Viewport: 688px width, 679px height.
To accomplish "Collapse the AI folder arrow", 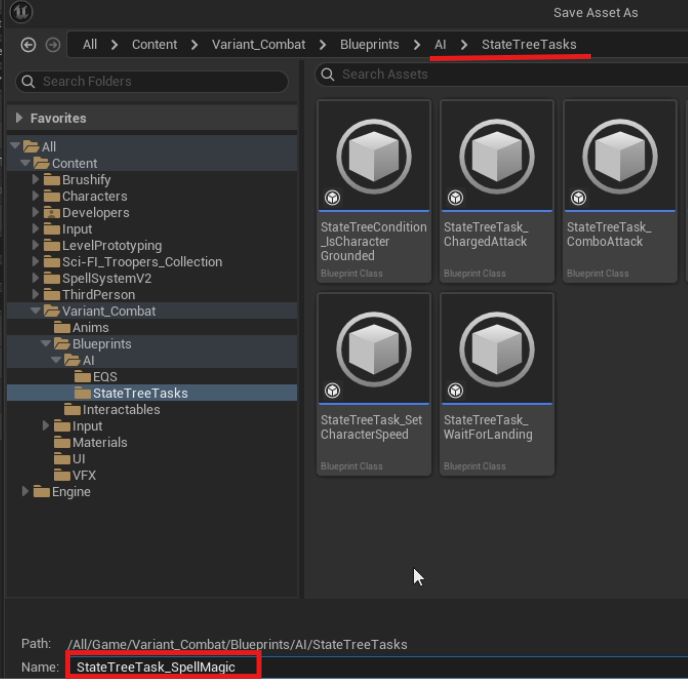I will 56,360.
